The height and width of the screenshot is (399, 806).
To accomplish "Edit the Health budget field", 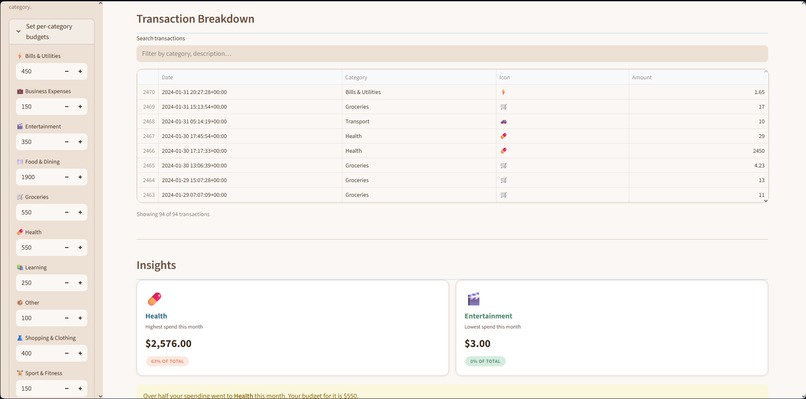I will [38, 247].
